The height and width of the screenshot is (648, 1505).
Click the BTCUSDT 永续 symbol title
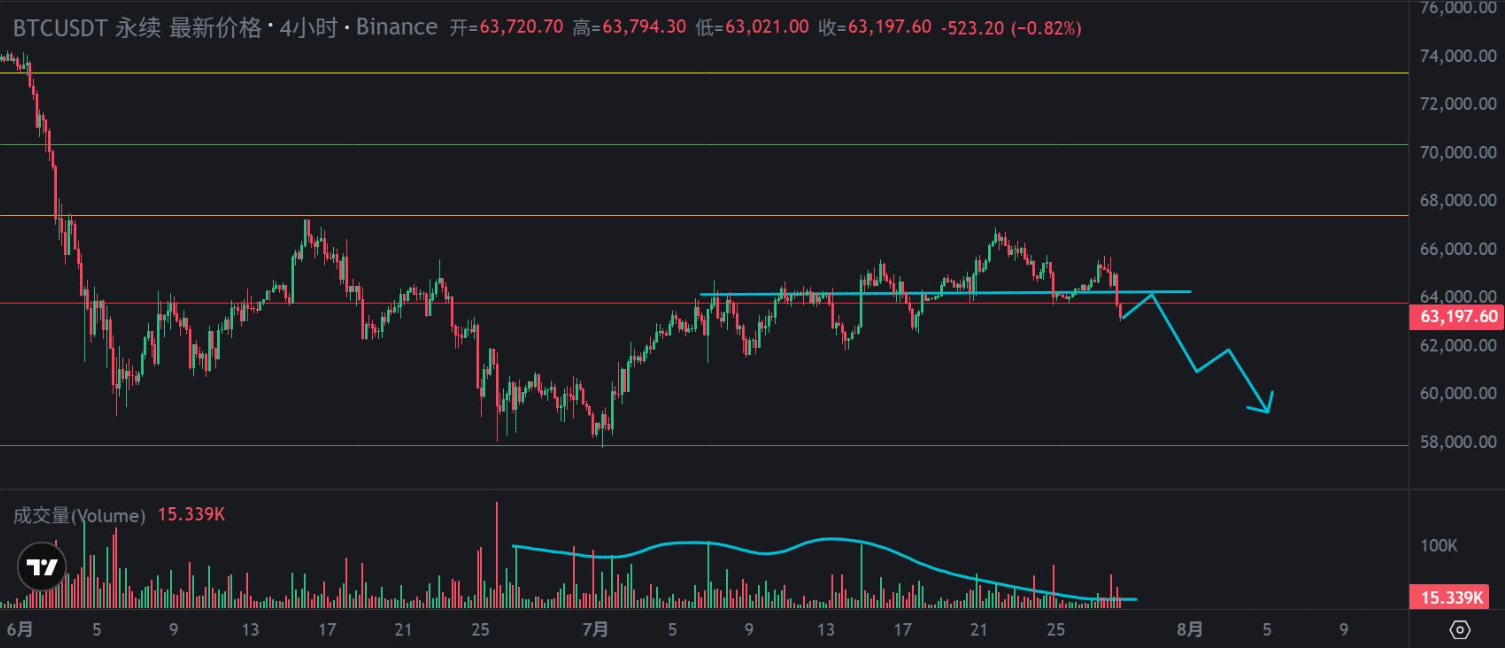click(85, 27)
